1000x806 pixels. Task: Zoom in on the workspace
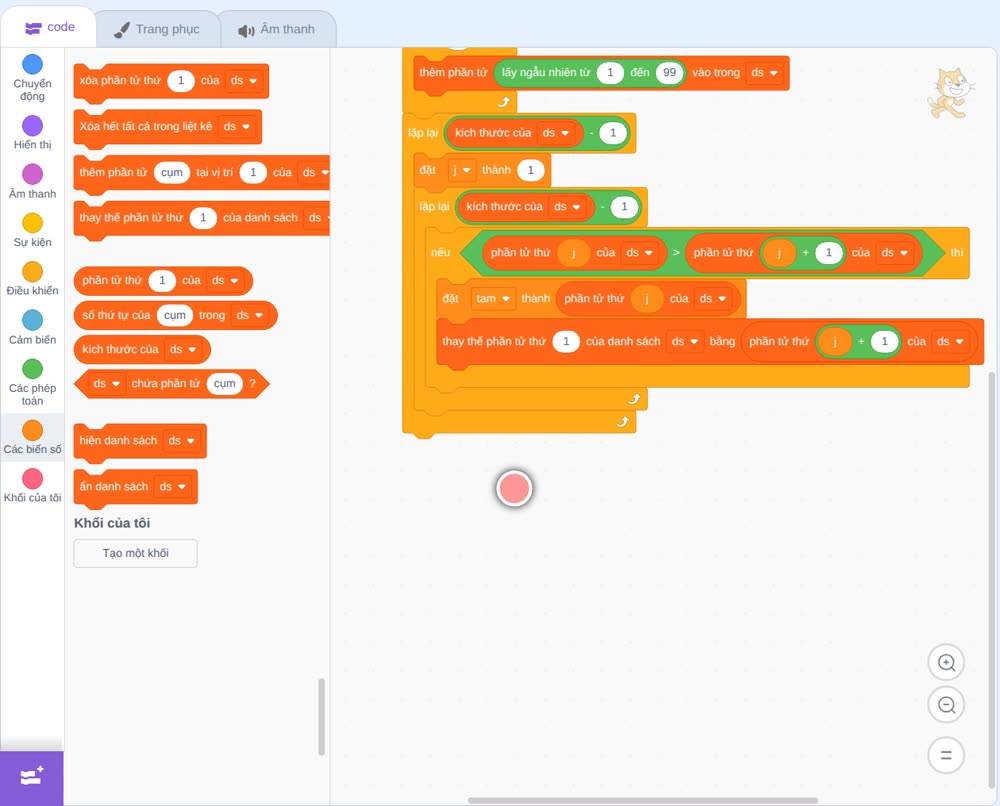946,663
